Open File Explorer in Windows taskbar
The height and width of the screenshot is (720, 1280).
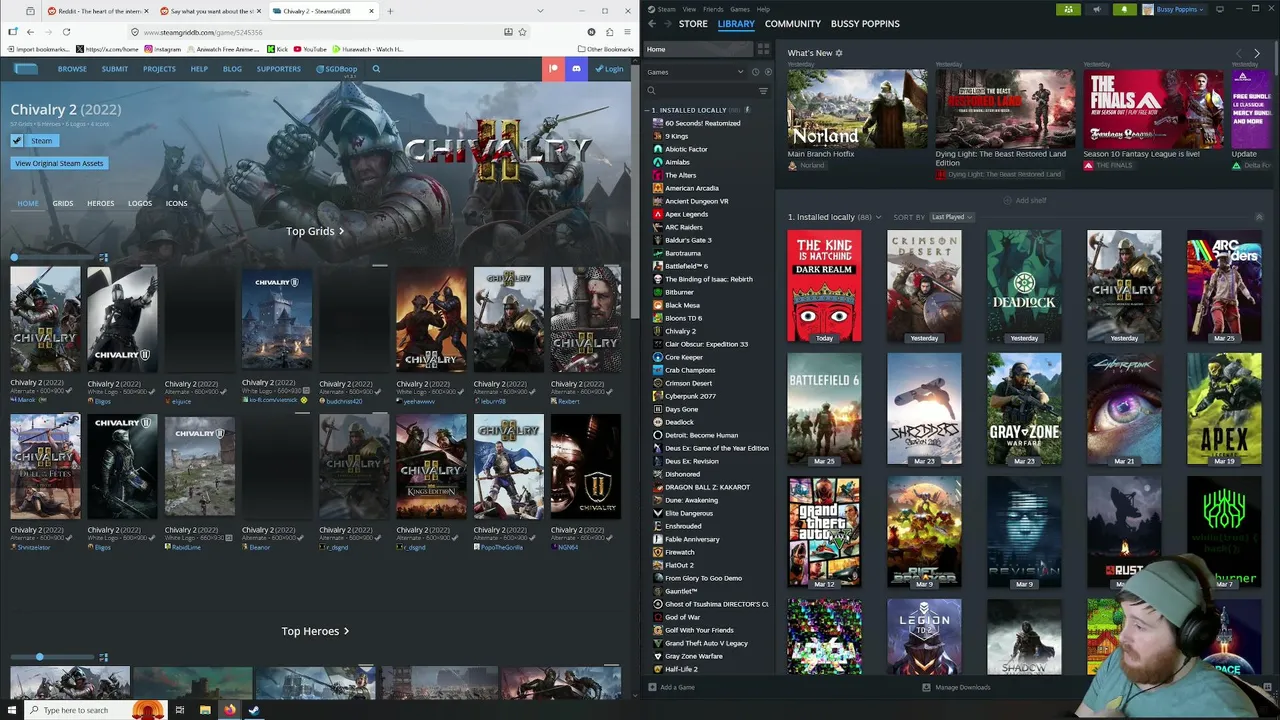click(x=205, y=710)
